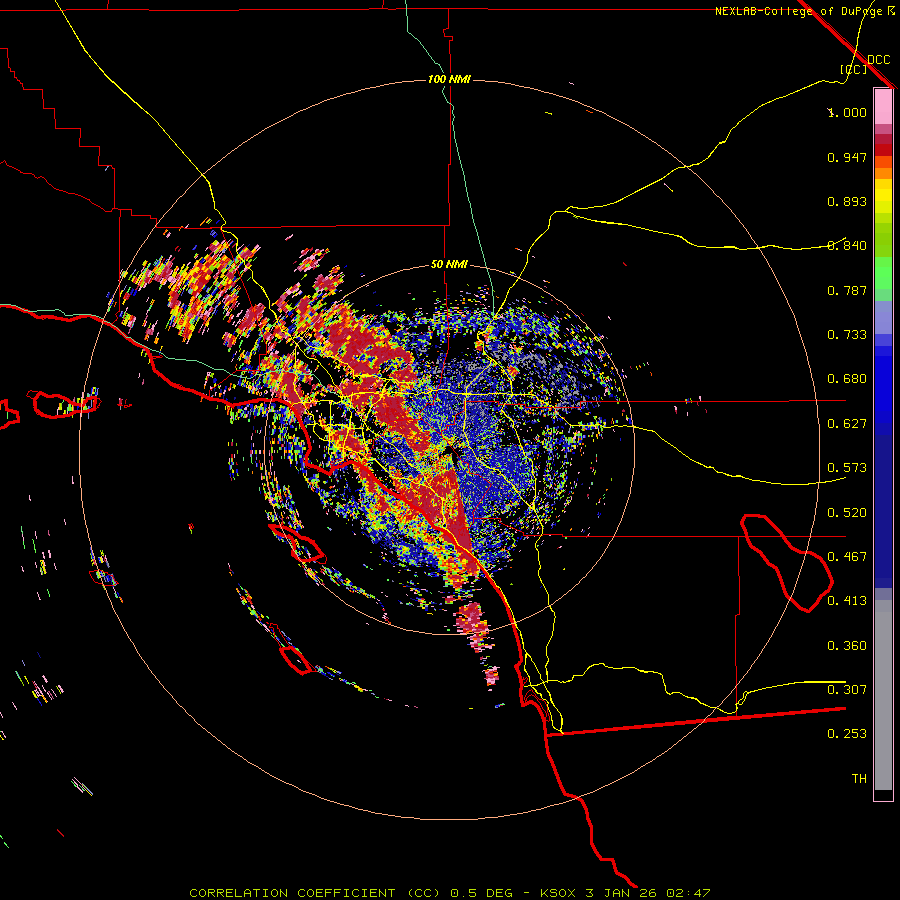Screen dimensions: 900x900
Task: Click the 0.893 scale value
Action: pyautogui.click(x=847, y=201)
